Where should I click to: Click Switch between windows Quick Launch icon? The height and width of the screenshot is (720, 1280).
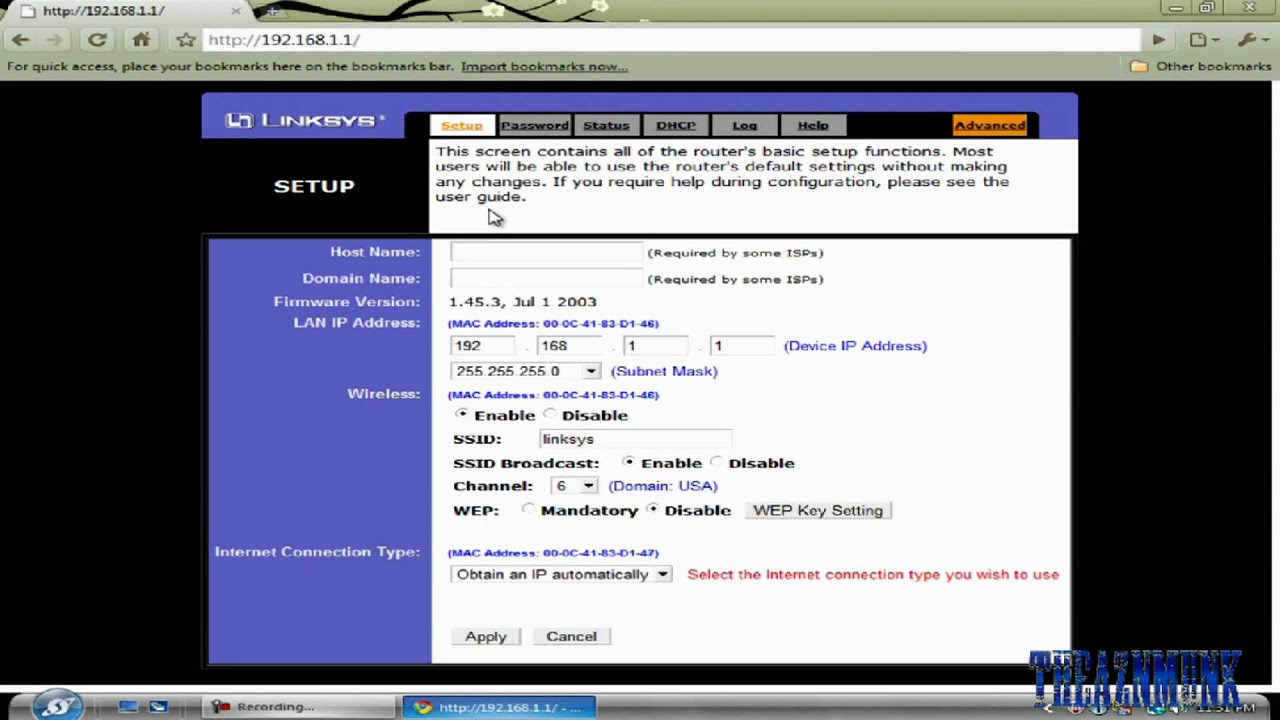click(x=158, y=707)
